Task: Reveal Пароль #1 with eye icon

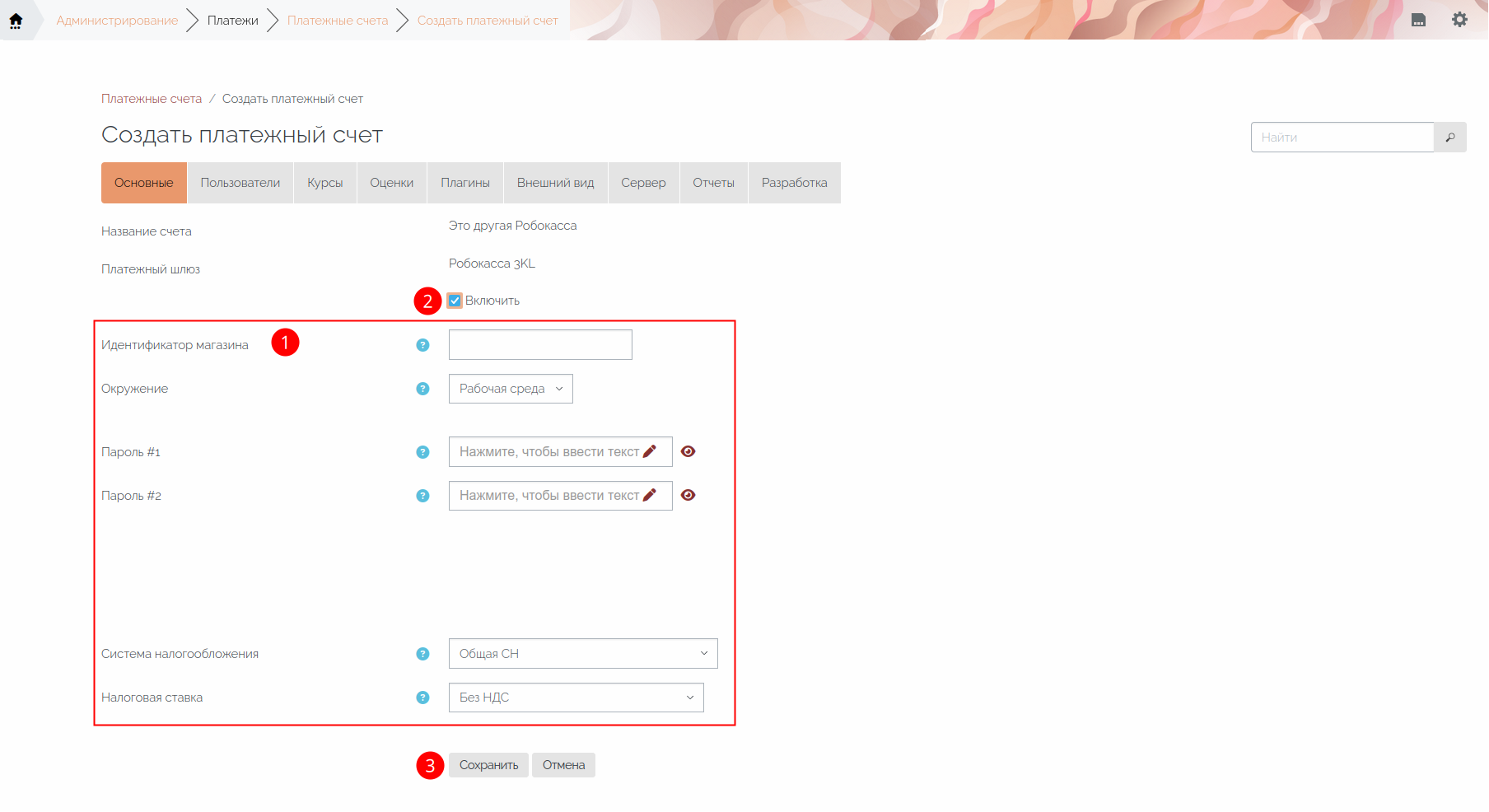Action: click(688, 451)
